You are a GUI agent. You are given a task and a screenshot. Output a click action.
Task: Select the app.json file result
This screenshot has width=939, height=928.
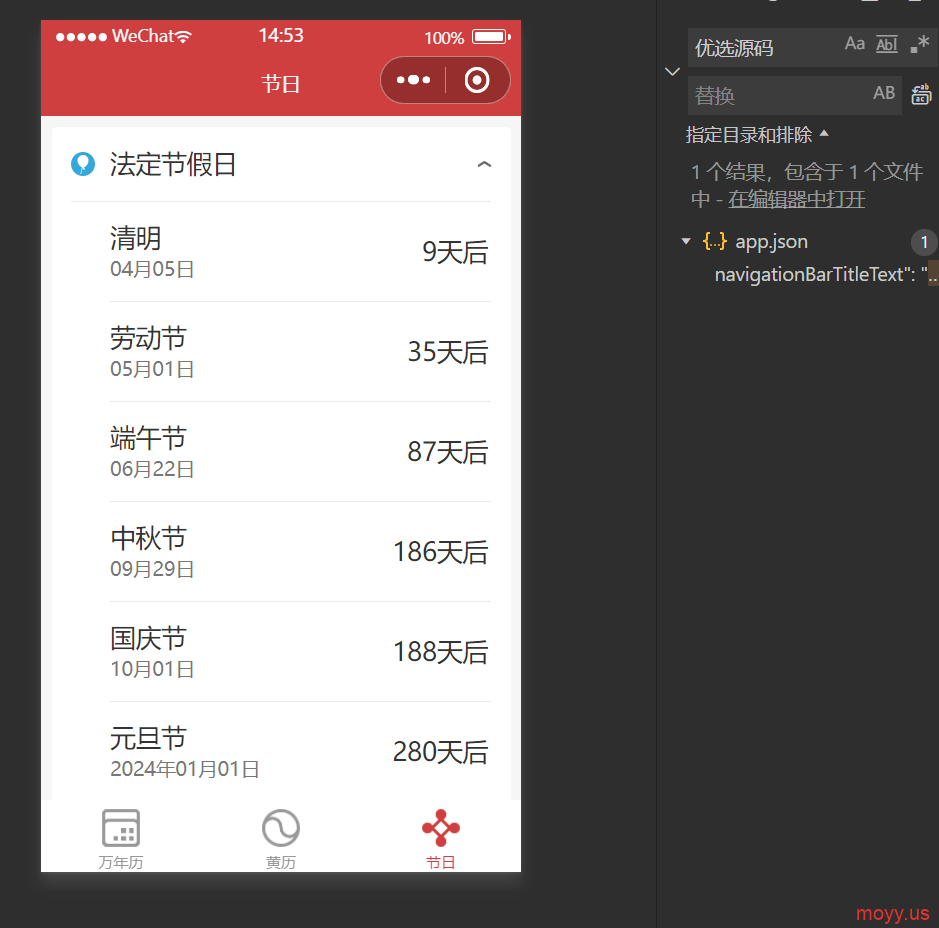pyautogui.click(x=771, y=242)
